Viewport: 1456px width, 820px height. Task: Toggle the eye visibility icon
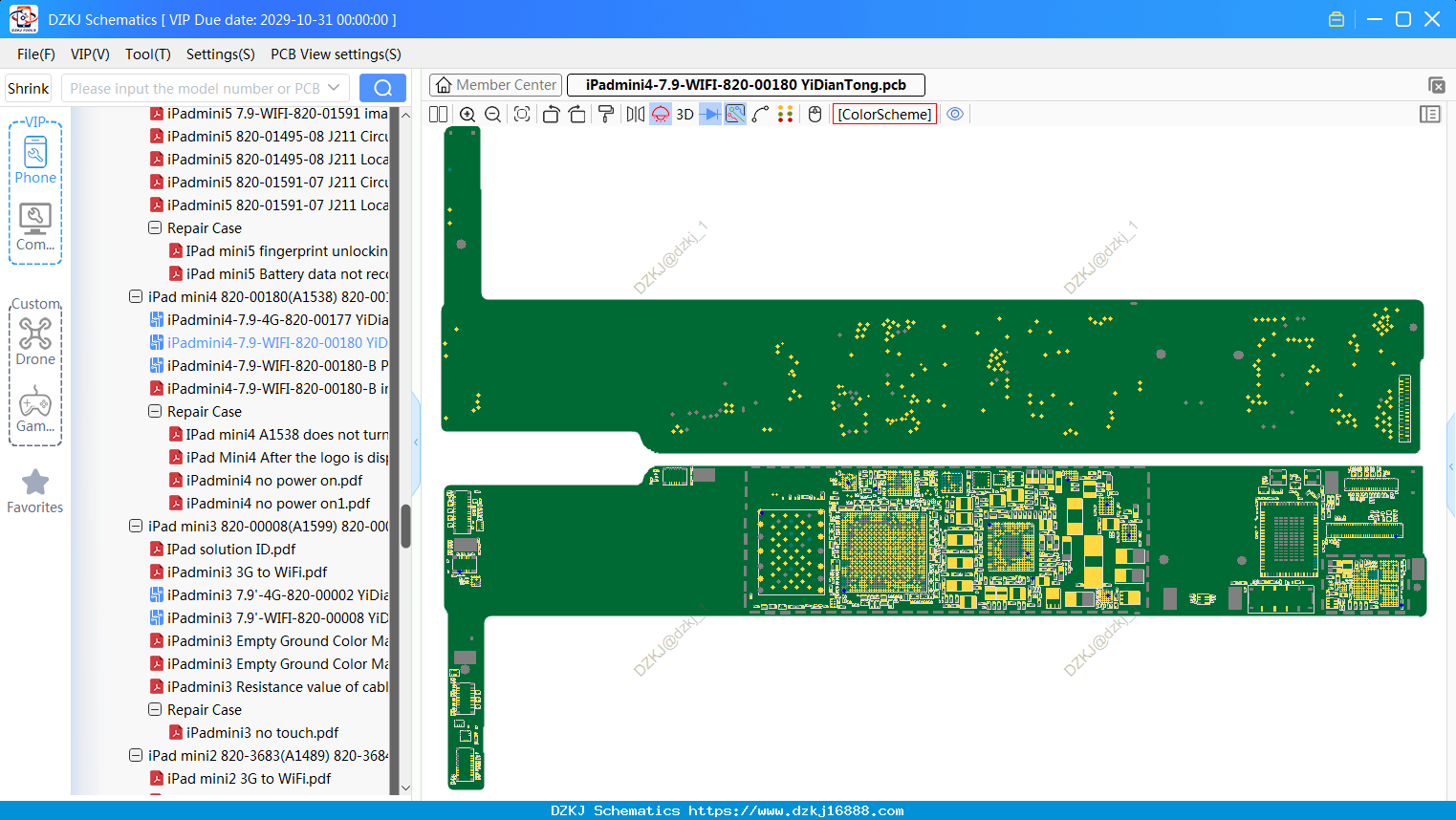pyautogui.click(x=955, y=115)
